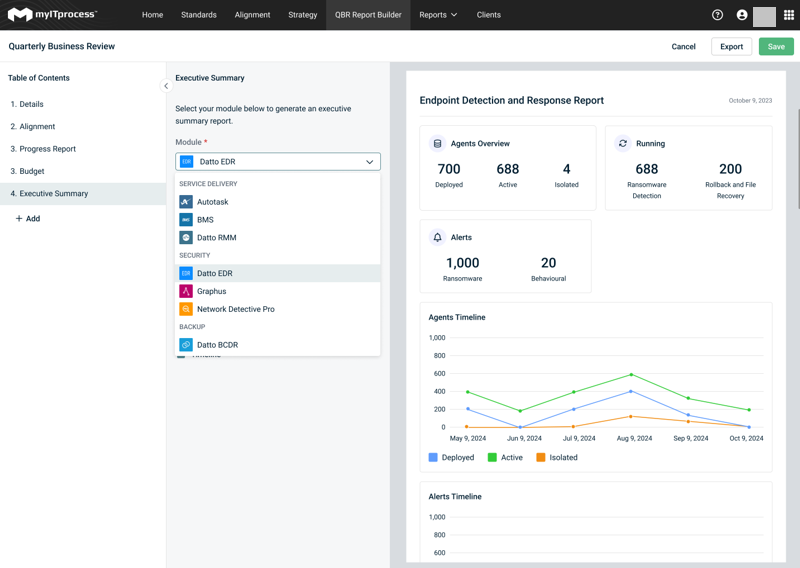800x568 pixels.
Task: Click the EDR icon in Module field
Action: coord(187,161)
